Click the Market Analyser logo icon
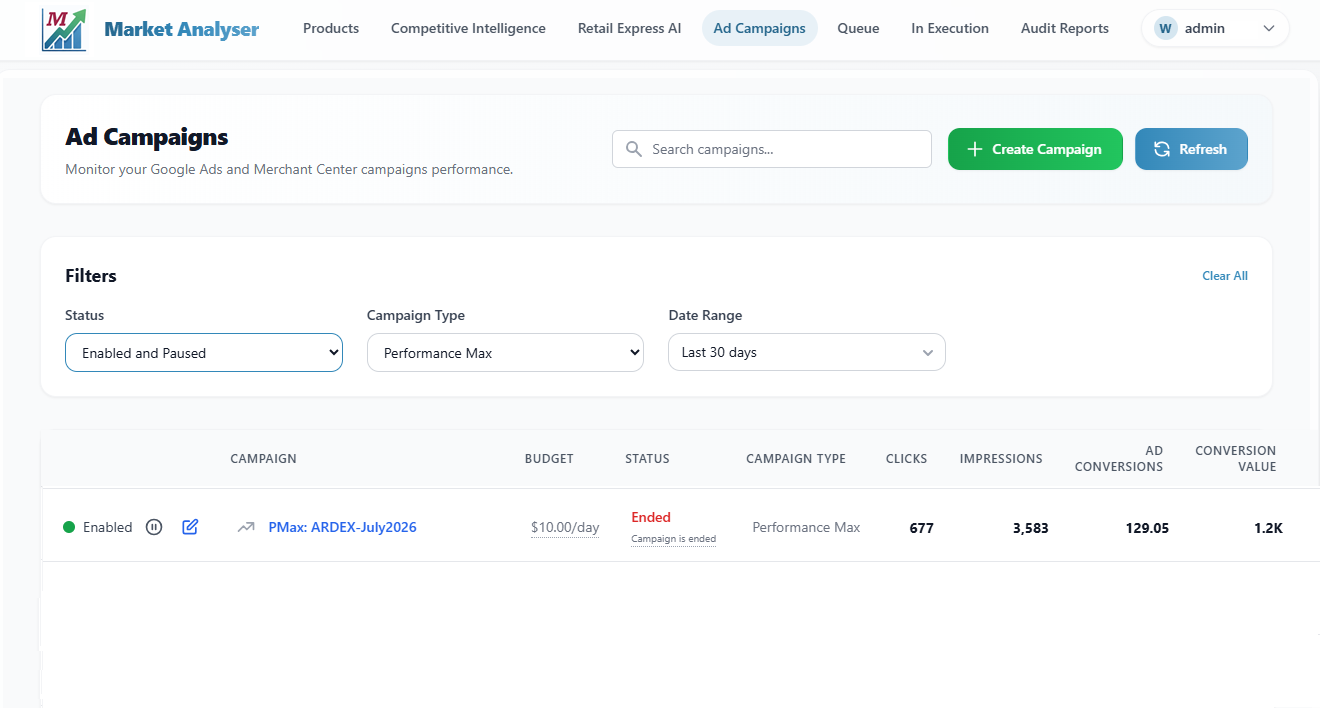This screenshot has width=1320, height=708. pyautogui.click(x=64, y=29)
